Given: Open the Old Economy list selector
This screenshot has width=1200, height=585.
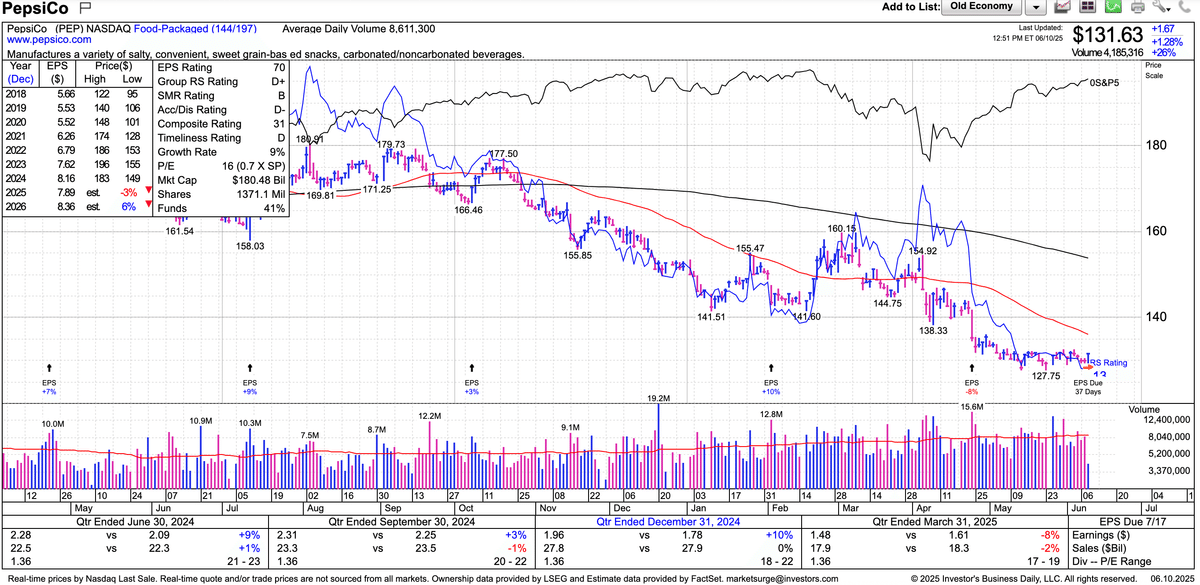Looking at the screenshot, I should click(x=980, y=7).
